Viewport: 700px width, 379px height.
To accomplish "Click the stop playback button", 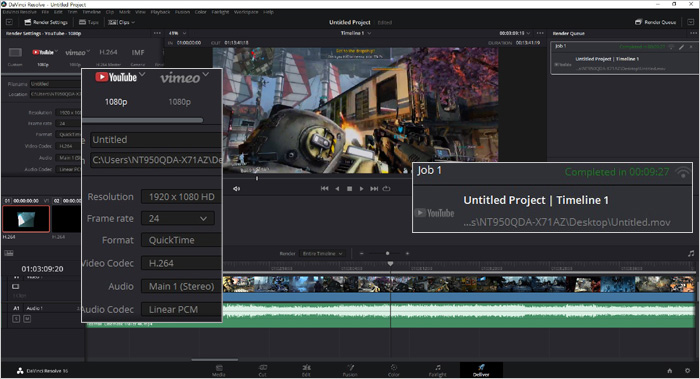I will [x=350, y=188].
